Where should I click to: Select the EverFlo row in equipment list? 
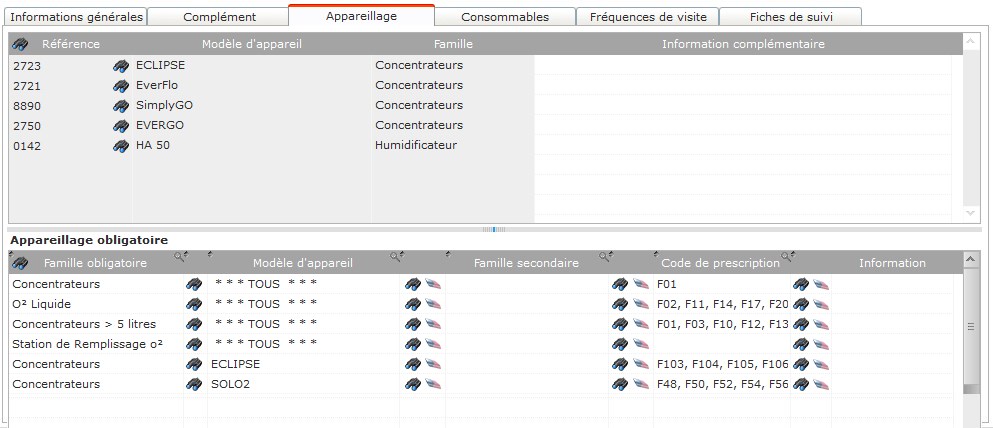click(x=250, y=85)
